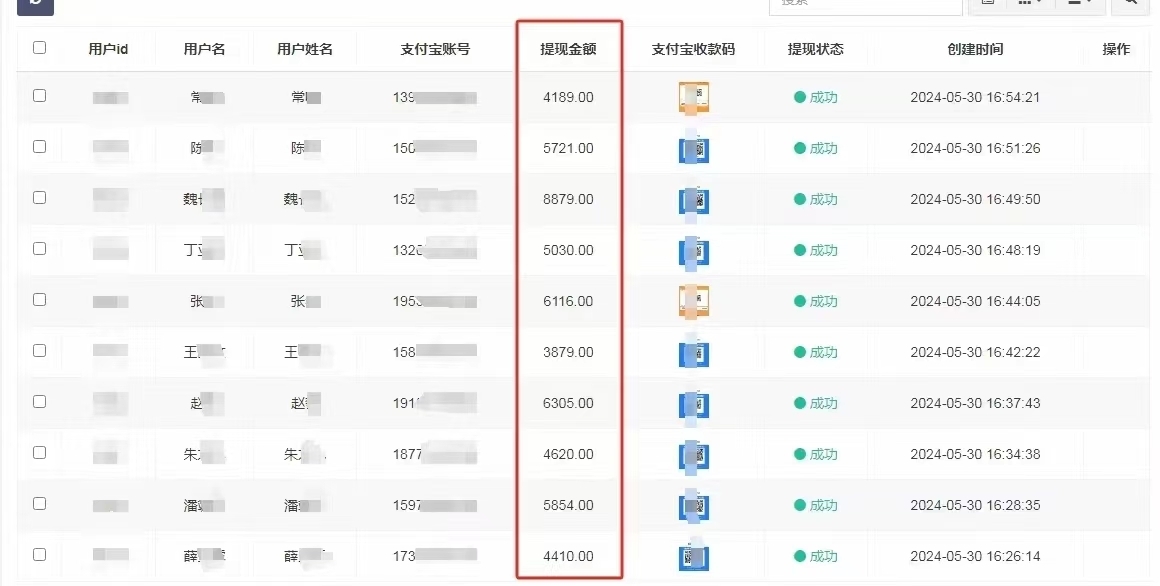The height and width of the screenshot is (586, 1160).
Task: Toggle the select-all checkbox in the table header
Action: click(x=39, y=47)
